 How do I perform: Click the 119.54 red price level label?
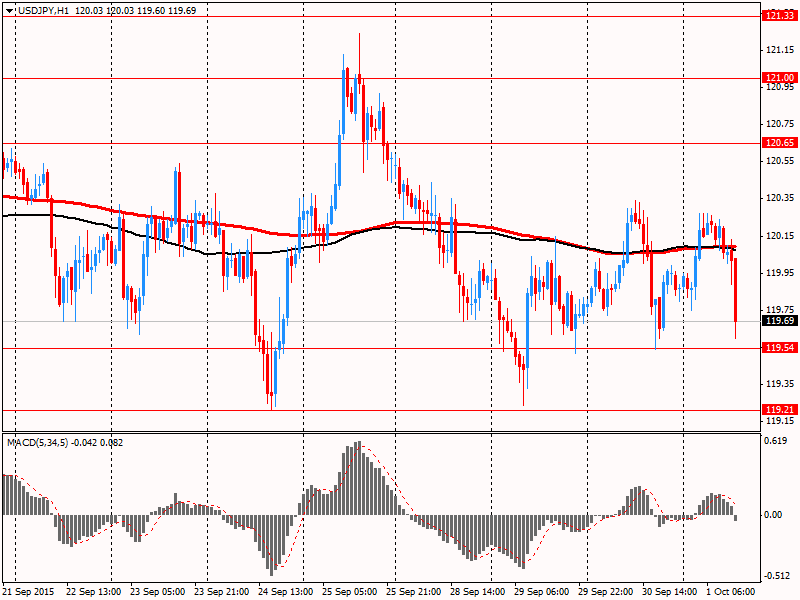(780, 348)
